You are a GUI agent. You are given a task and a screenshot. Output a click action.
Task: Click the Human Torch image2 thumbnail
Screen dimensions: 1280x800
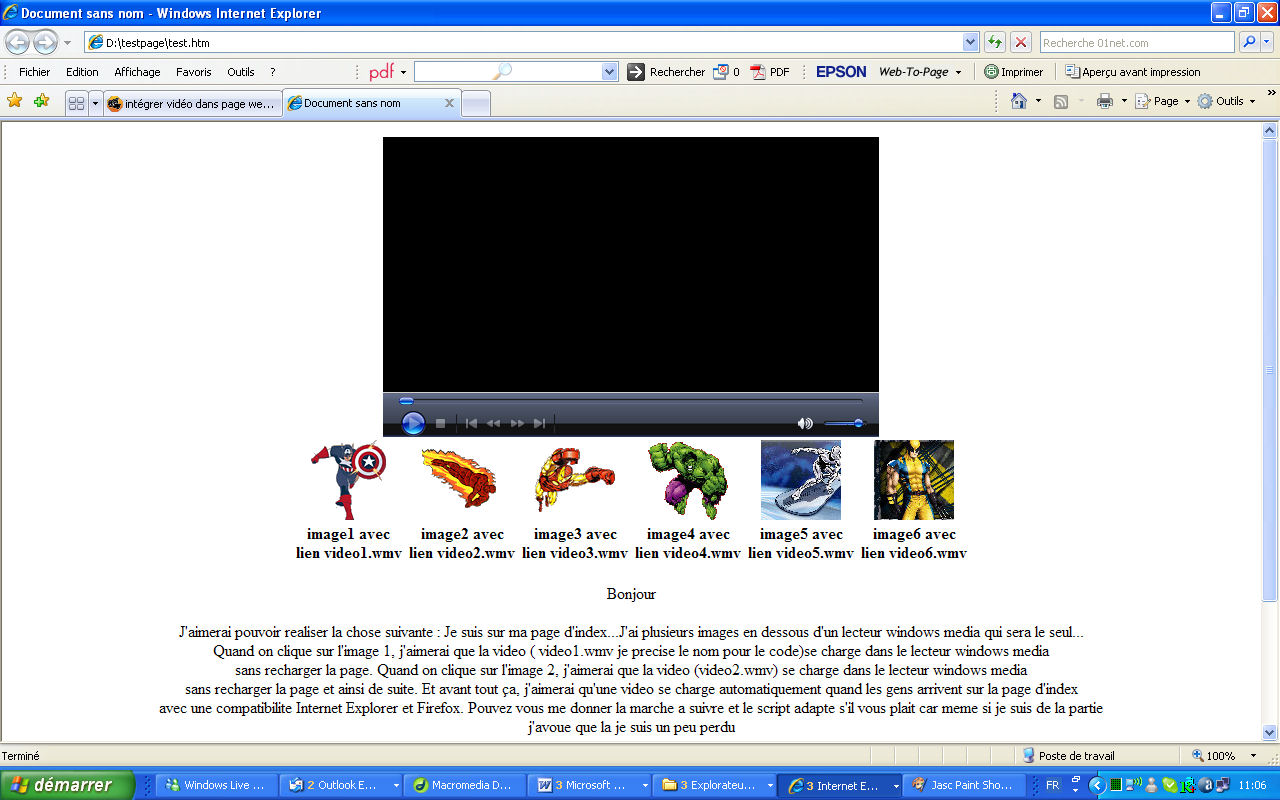pos(460,480)
